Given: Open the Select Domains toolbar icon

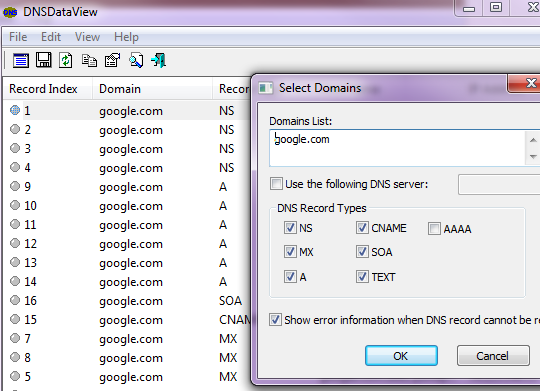Looking at the screenshot, I should (x=21, y=61).
